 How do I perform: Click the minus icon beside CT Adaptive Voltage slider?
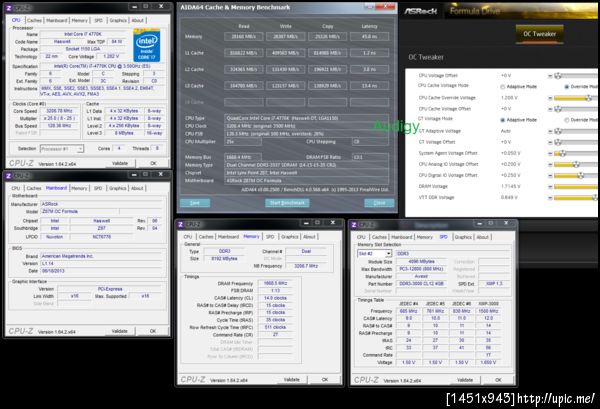click(550, 131)
